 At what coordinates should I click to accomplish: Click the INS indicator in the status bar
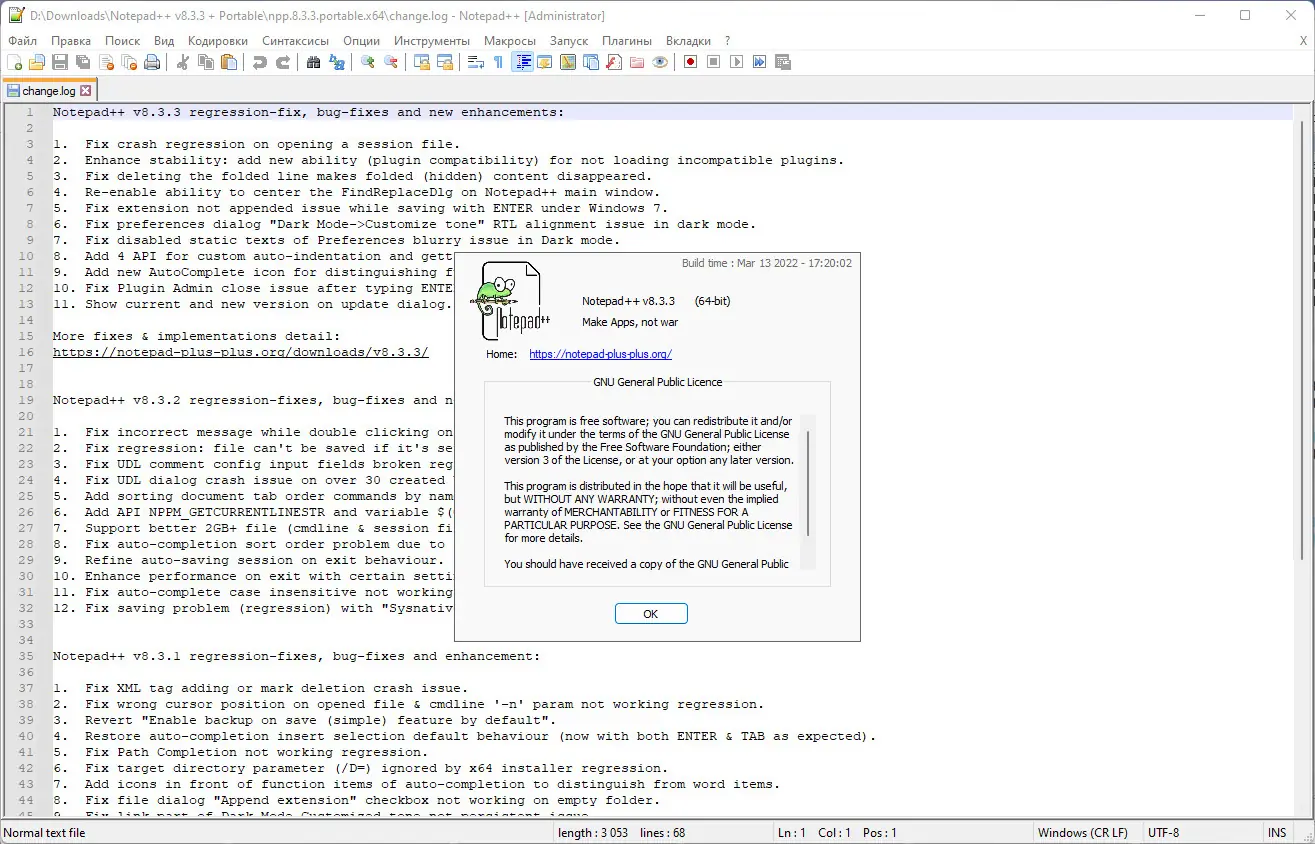[x=1277, y=833]
